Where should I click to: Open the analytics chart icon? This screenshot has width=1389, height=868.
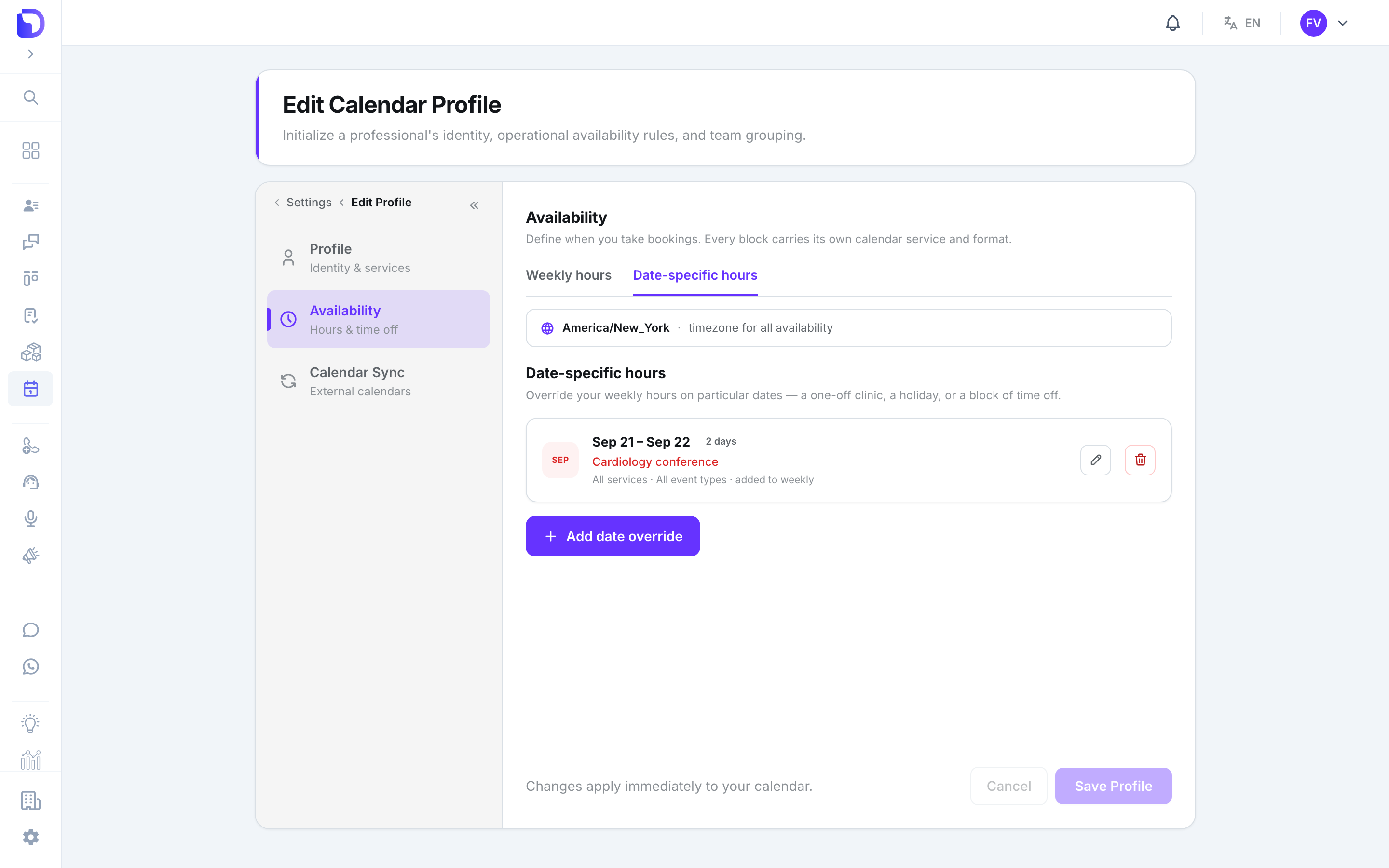coord(30,760)
